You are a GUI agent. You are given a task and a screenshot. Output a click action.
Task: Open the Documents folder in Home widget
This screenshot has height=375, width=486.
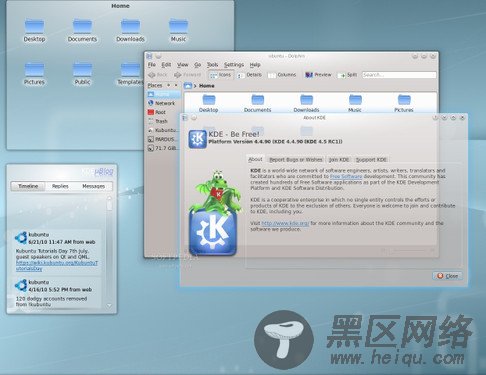(82, 30)
